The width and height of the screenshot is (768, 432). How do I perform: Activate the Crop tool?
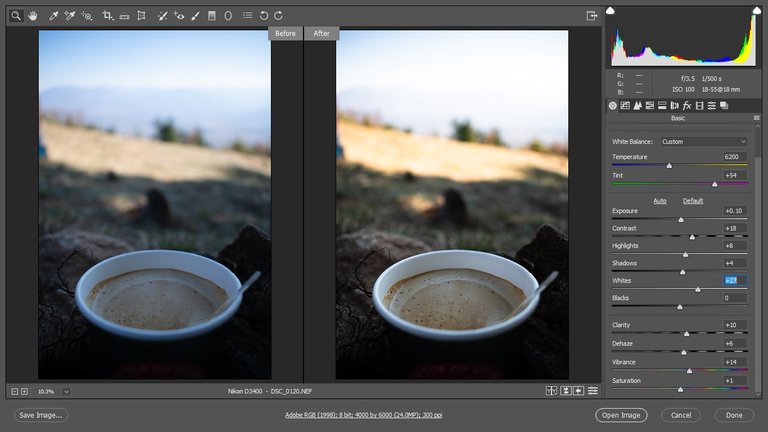click(x=107, y=16)
